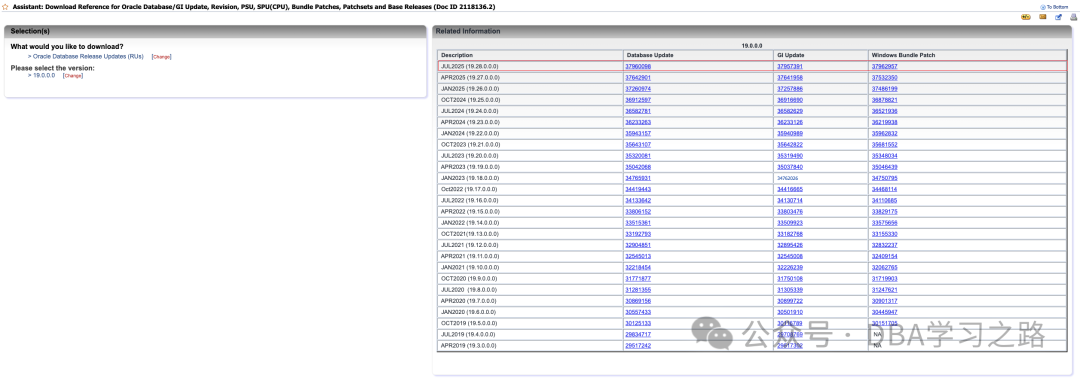The image size is (1080, 378).
Task: Open Windows Bundle Patch 37486199
Action: coord(884,88)
